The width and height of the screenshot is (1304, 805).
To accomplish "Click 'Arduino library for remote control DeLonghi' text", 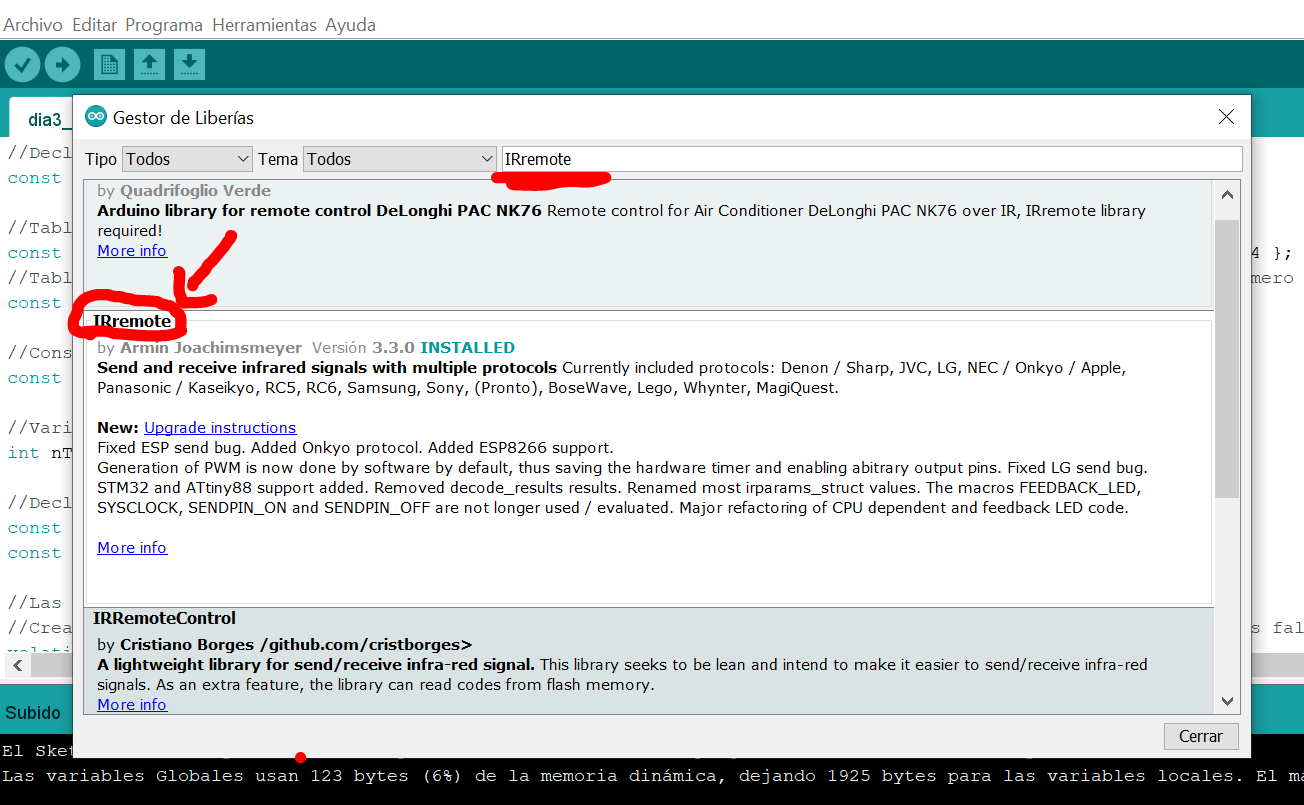I will click(319, 211).
